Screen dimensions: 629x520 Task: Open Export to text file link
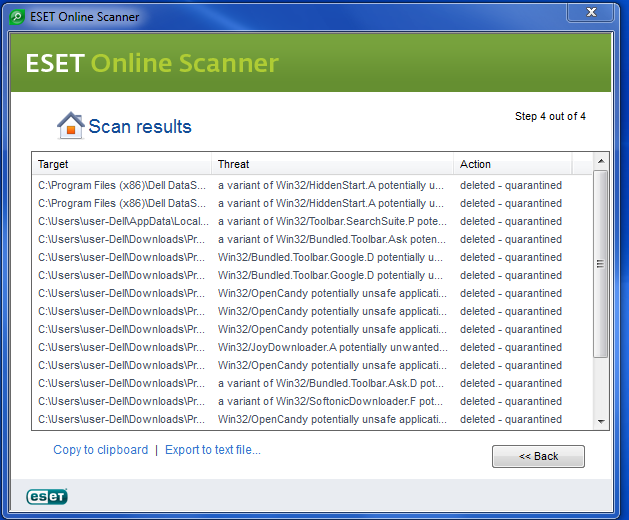213,450
